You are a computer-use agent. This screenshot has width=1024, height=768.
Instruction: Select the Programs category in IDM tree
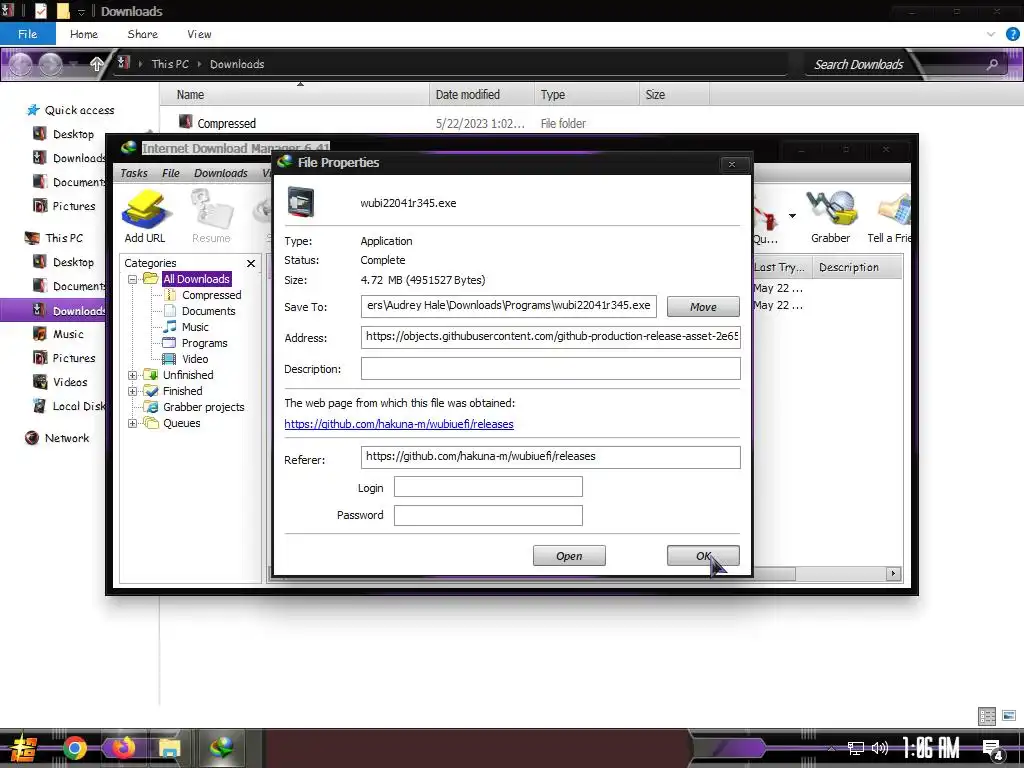(204, 343)
